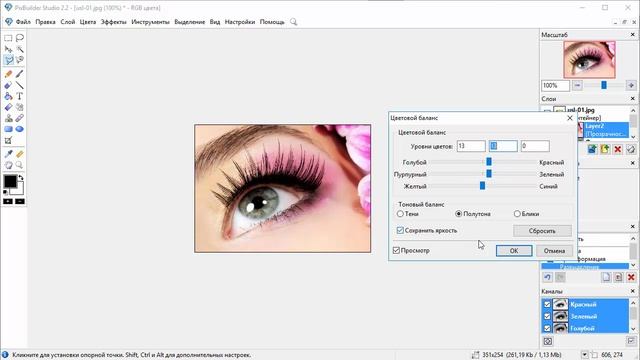640x360 pixels.
Task: Click the Пурпурный–Зеленый slider handle
Action: pos(489,174)
